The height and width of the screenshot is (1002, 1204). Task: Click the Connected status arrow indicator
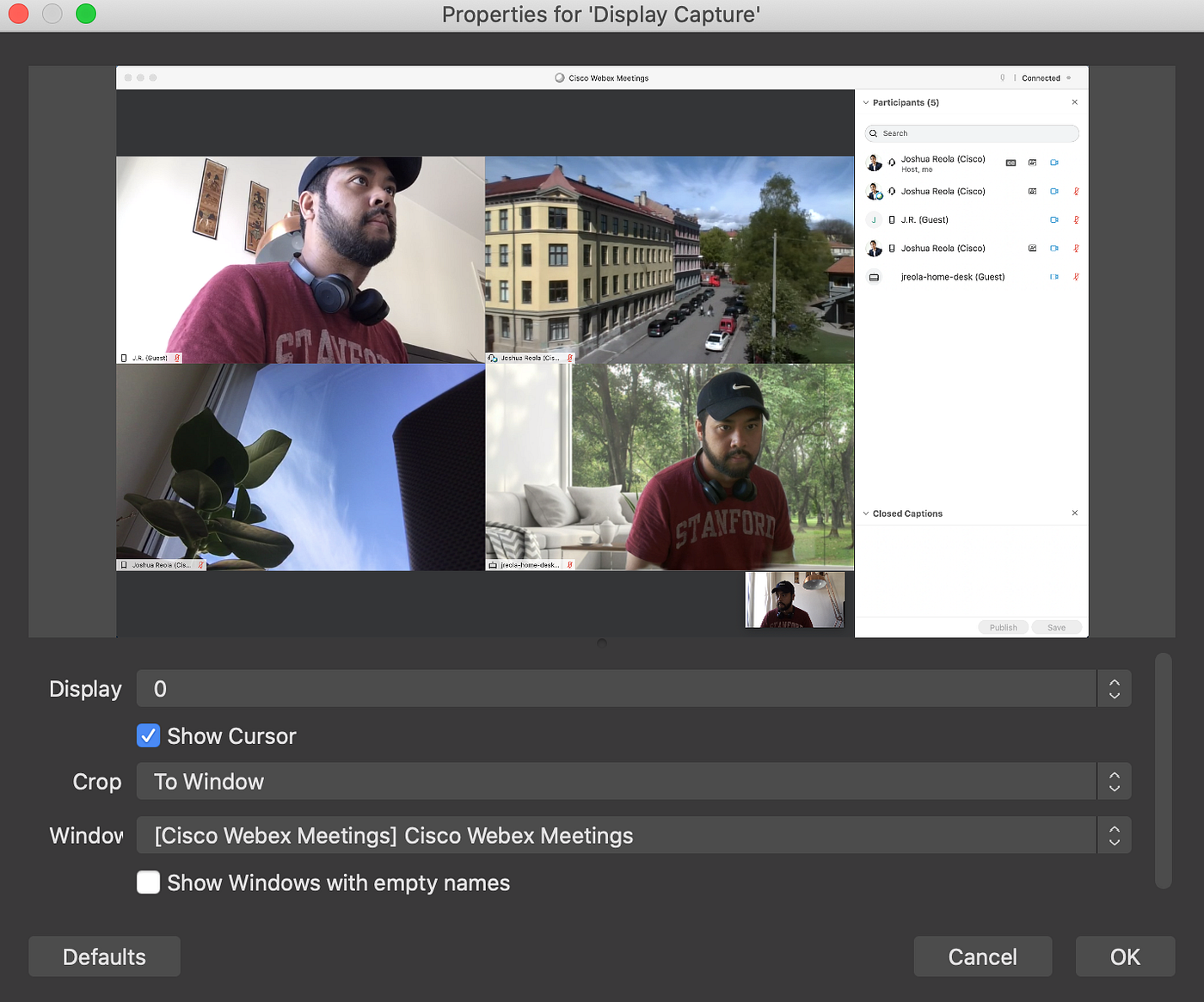click(1069, 78)
